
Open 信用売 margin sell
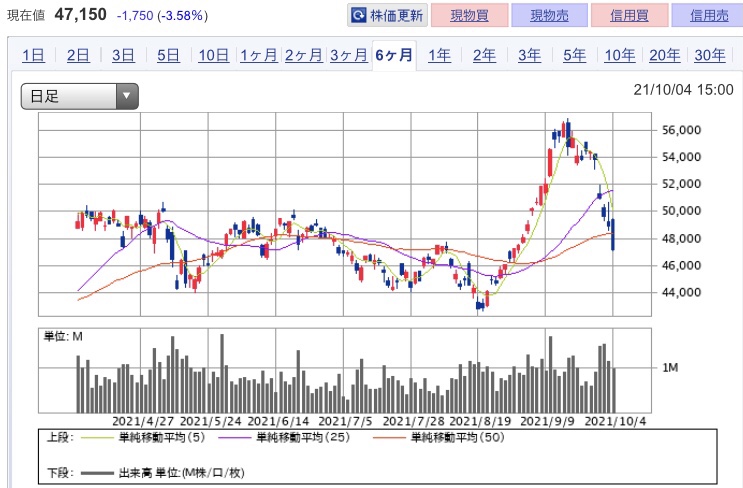pos(708,16)
